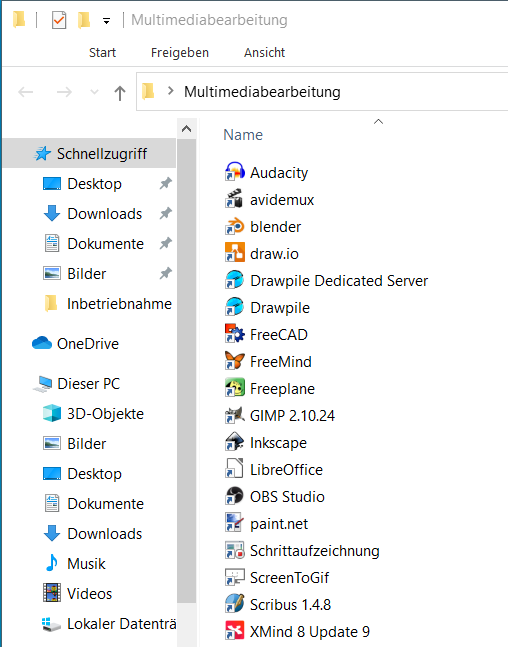Open the FreeCAD shortcut
This screenshot has height=647, width=508.
pos(266,334)
